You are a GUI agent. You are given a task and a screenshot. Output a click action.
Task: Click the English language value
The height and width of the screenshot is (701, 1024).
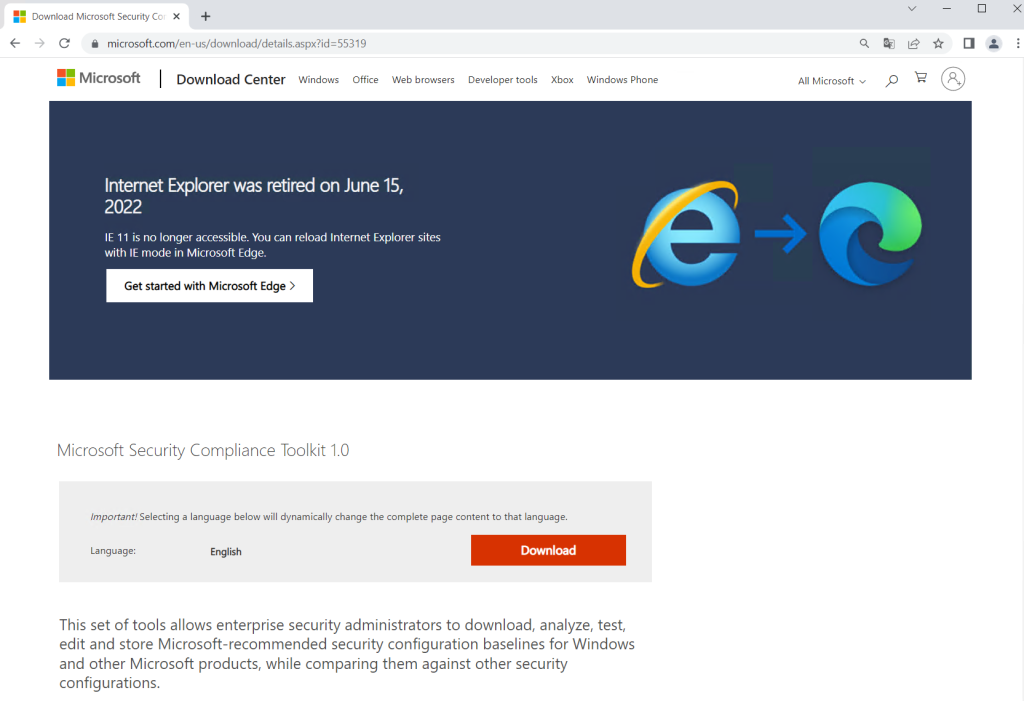[x=226, y=551]
